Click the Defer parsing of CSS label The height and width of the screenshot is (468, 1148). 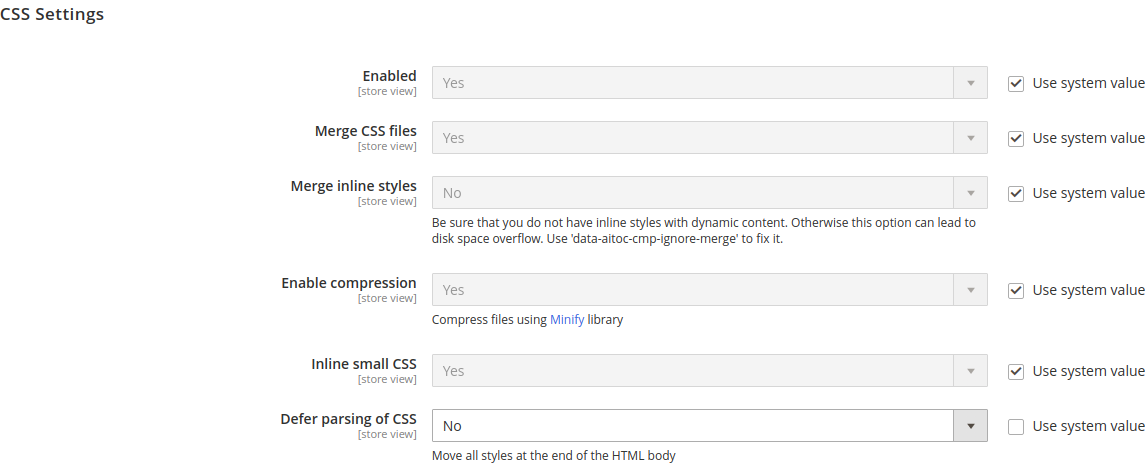click(x=348, y=419)
